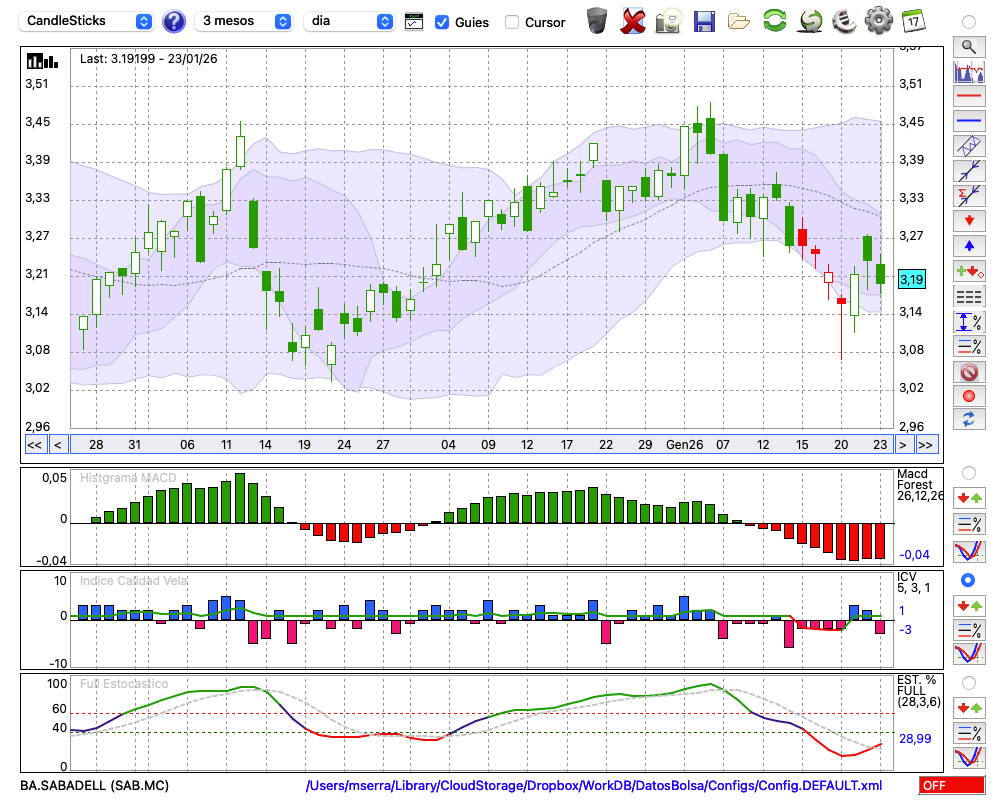The width and height of the screenshot is (1000, 800).
Task: Open the CandleSticks chart type dropdown
Action: (88, 21)
